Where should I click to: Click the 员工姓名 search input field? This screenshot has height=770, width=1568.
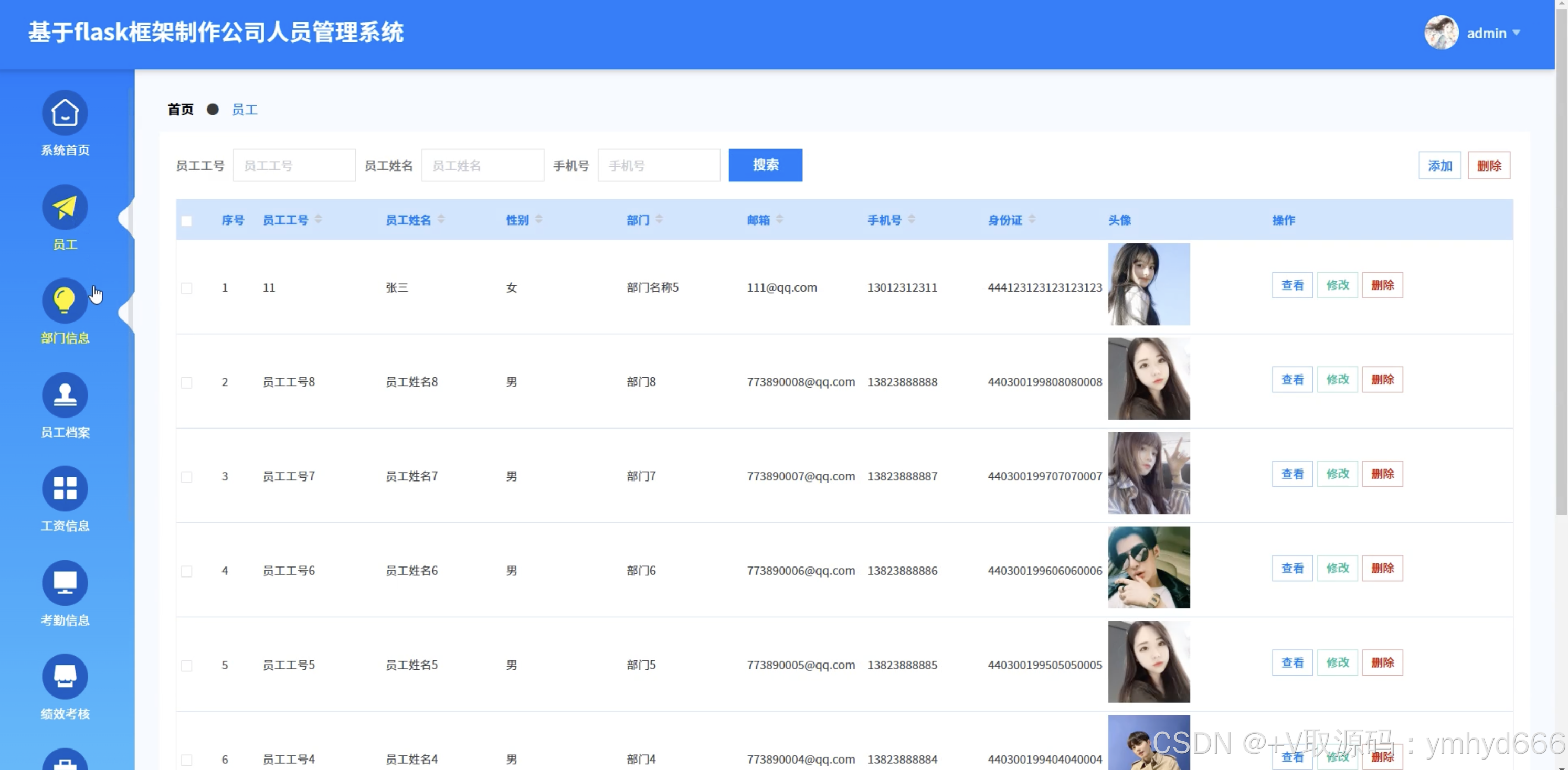(x=482, y=165)
